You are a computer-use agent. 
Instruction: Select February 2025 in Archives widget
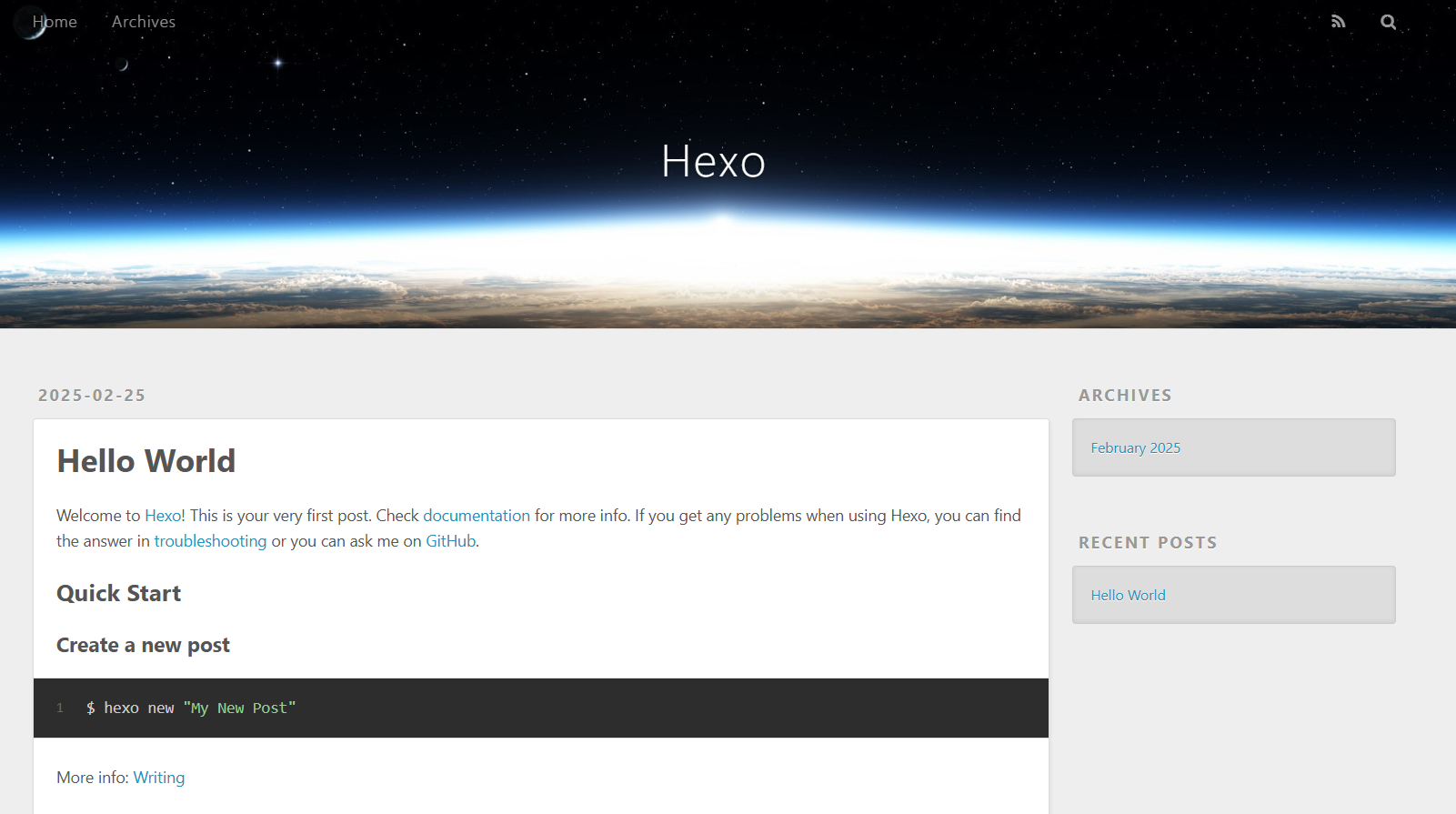(1135, 448)
